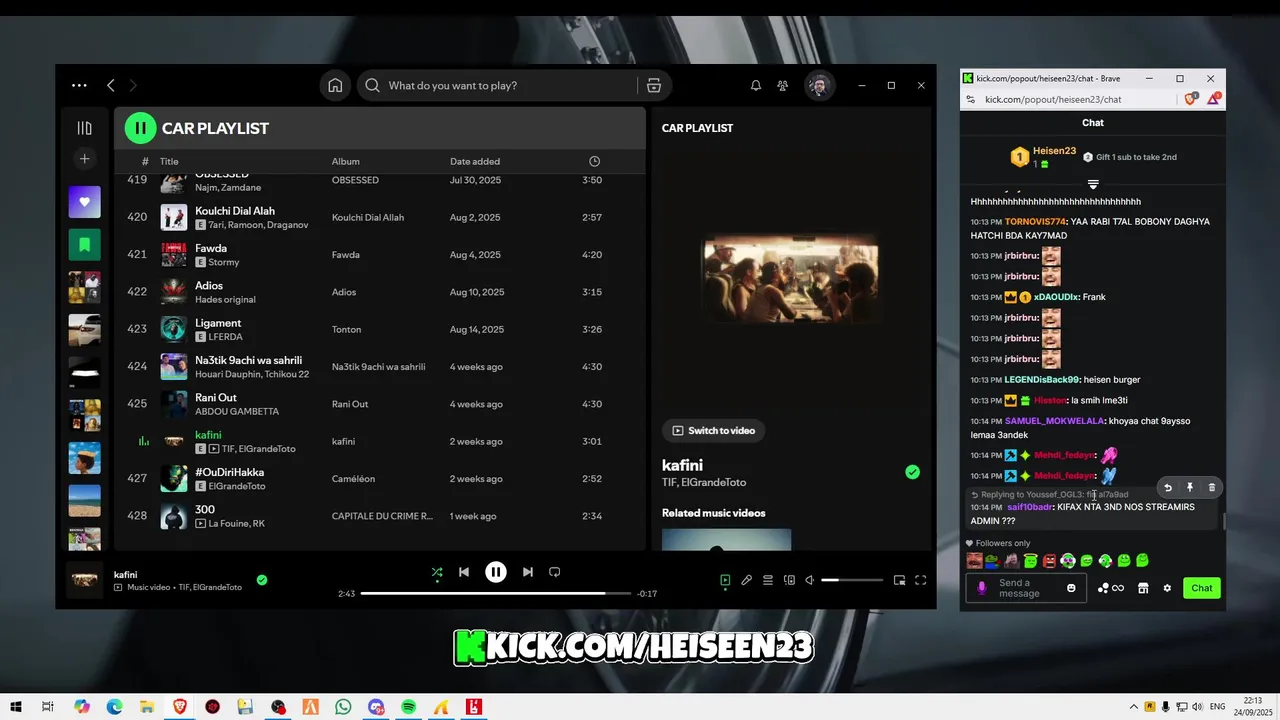The width and height of the screenshot is (1280, 720).
Task: Show lyrics with the microphone icon
Action: 746,580
